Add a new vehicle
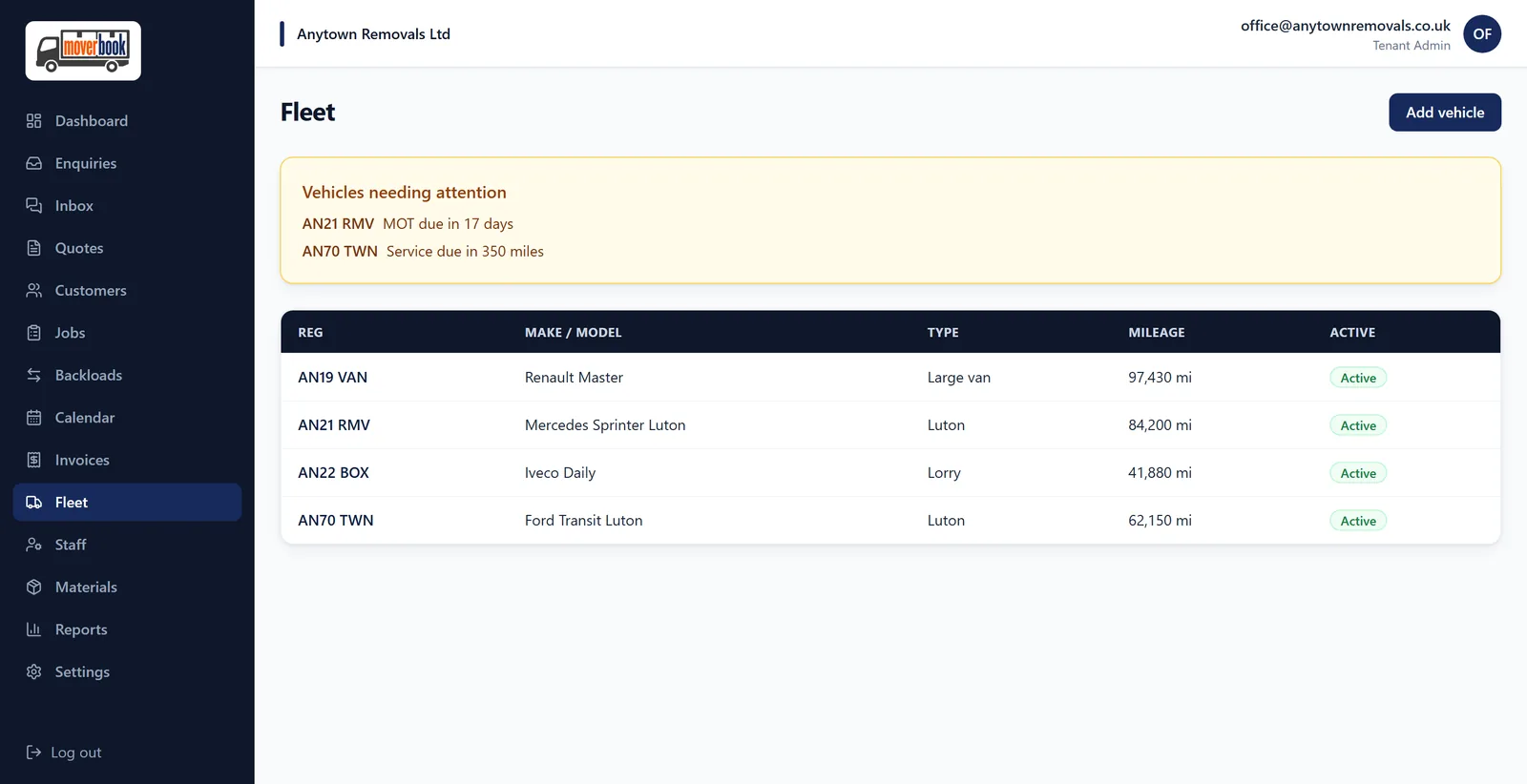 point(1445,113)
